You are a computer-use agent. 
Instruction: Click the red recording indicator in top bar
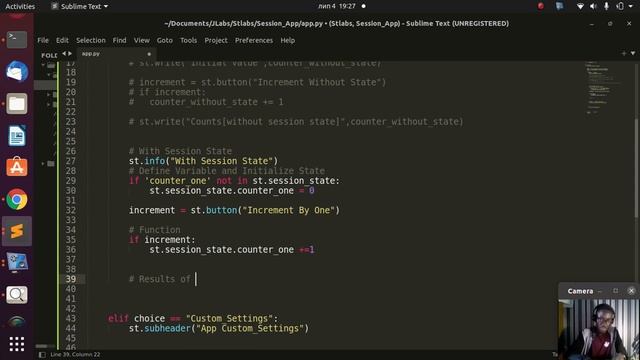pyautogui.click(x=541, y=6)
